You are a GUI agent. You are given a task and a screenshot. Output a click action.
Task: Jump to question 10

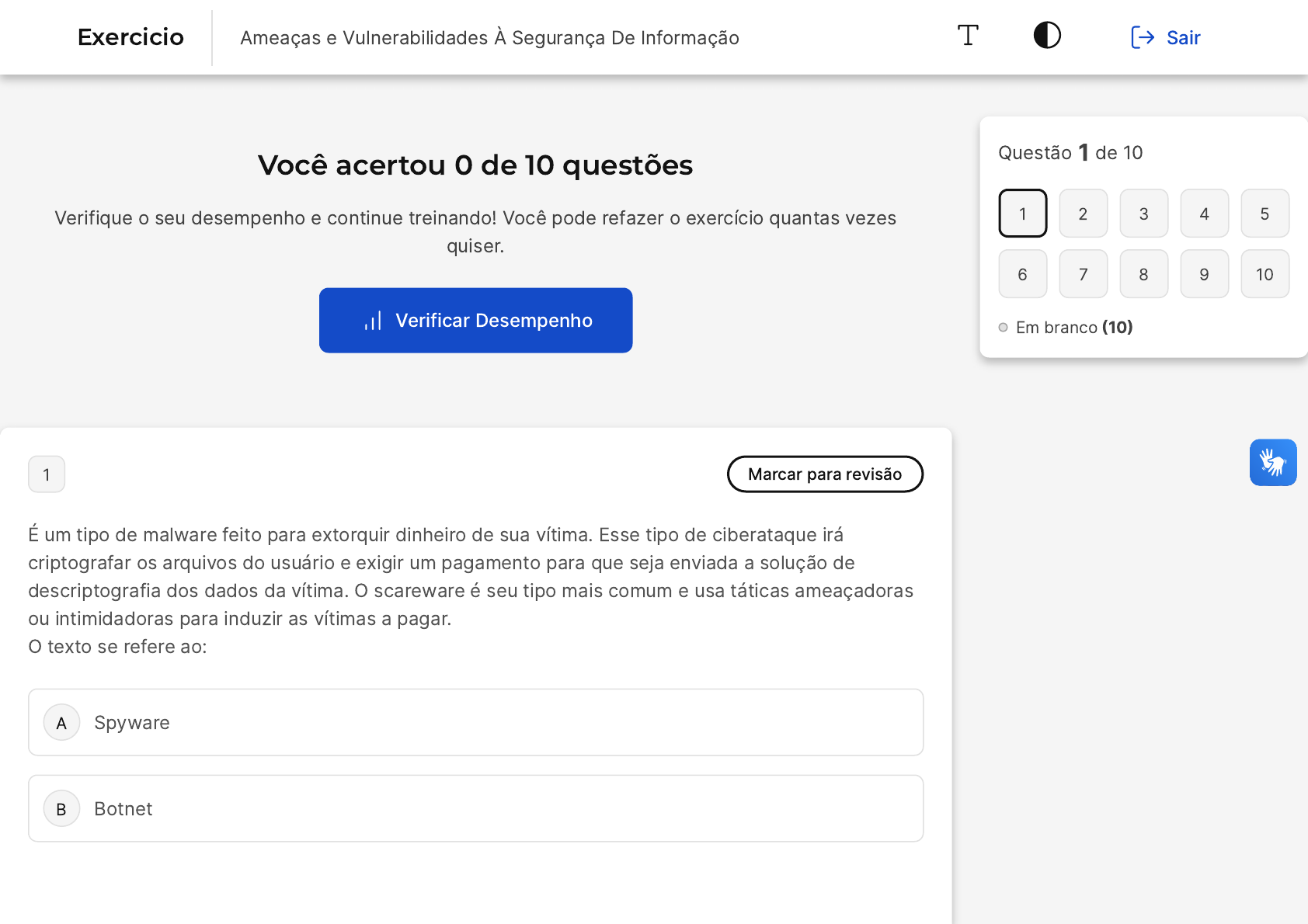point(1265,274)
